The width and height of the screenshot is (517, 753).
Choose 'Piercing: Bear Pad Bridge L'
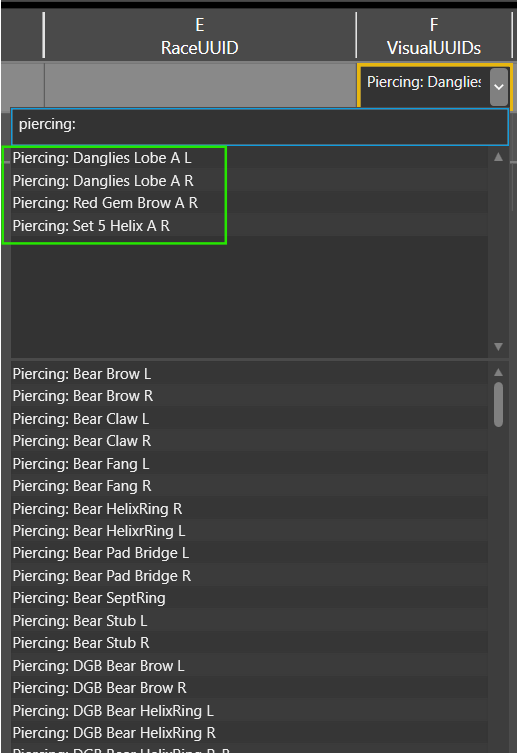click(x=249, y=553)
